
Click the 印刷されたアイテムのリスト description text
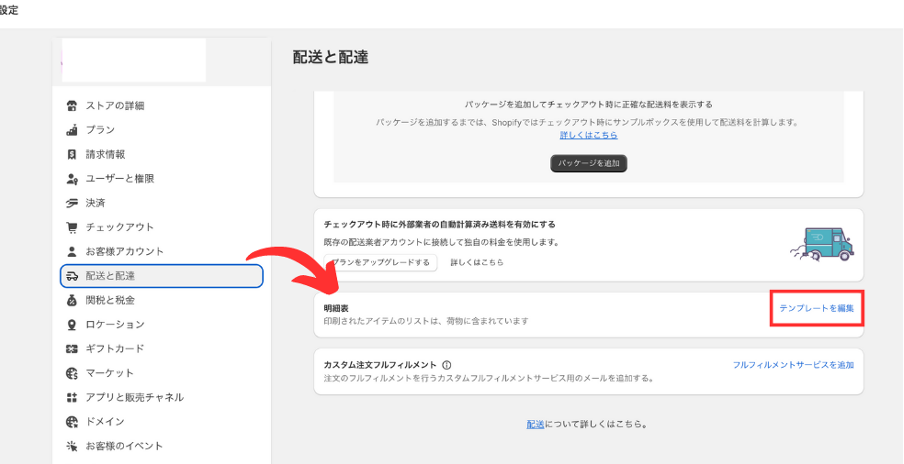tap(426, 320)
